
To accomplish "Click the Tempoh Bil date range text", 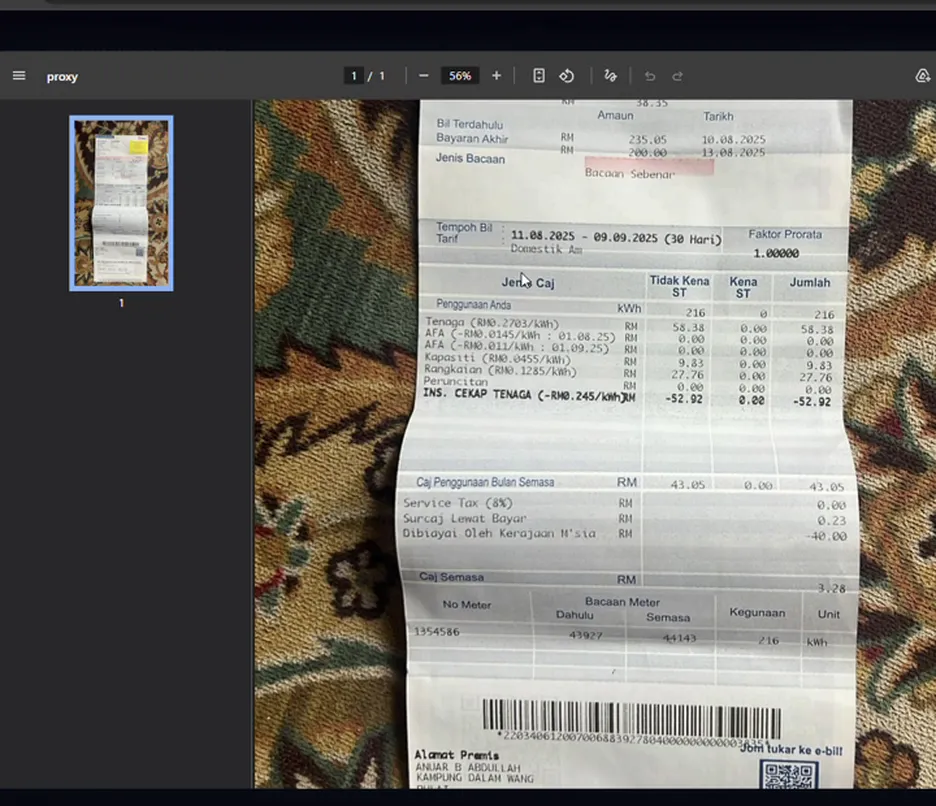I will (x=616, y=238).
